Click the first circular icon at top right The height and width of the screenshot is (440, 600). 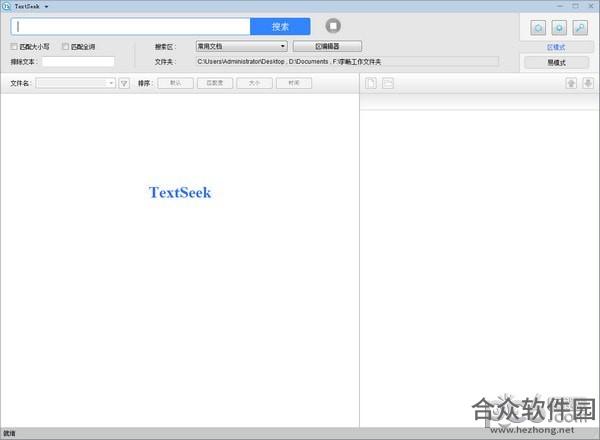(538, 28)
